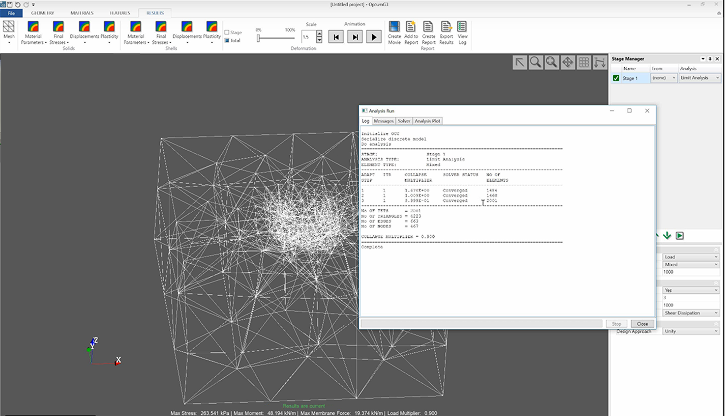This screenshot has height=416, width=725.
Task: Show Solids Final Stresses results
Action: 58,32
